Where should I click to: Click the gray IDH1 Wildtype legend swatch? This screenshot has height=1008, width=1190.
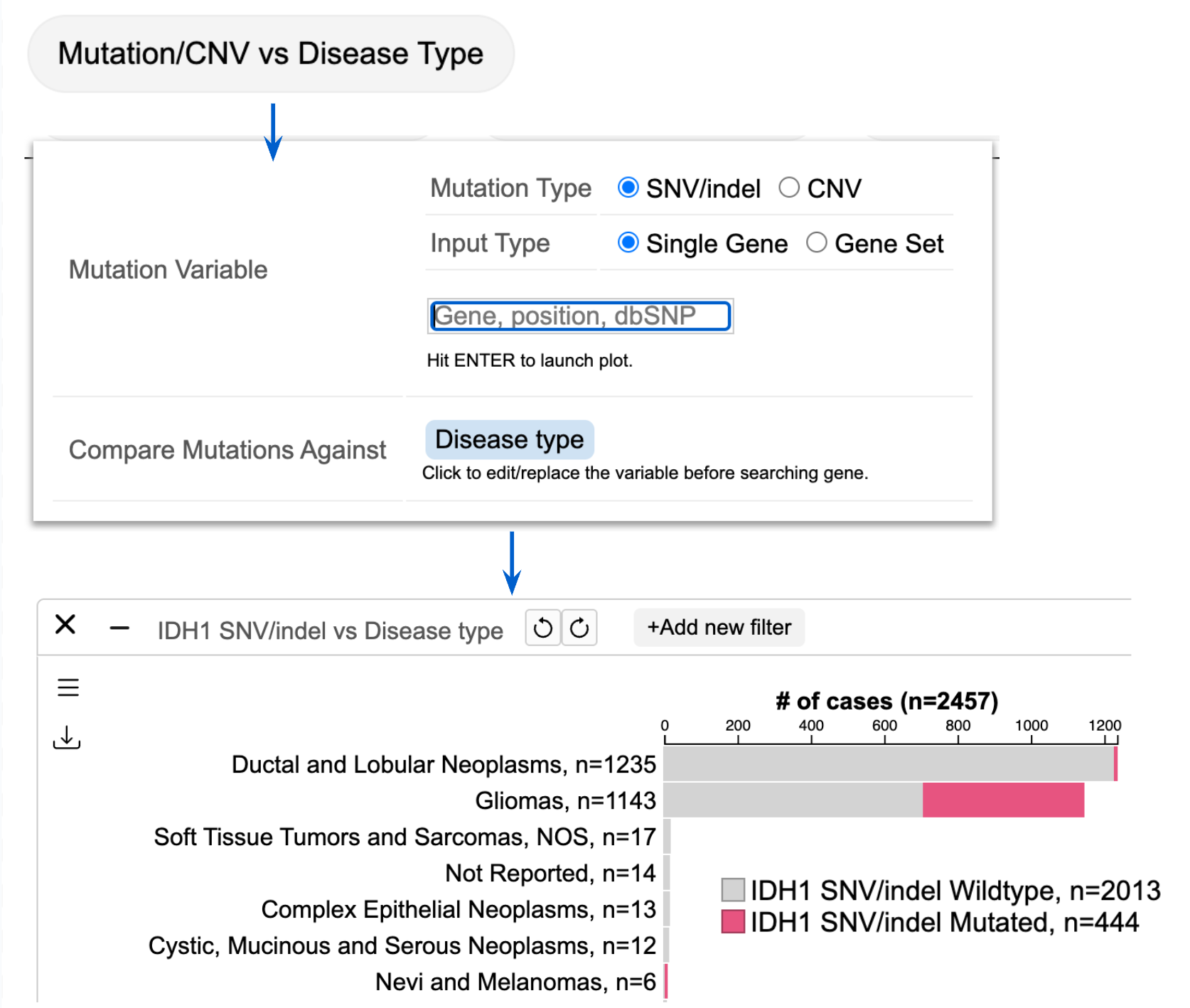click(x=733, y=889)
